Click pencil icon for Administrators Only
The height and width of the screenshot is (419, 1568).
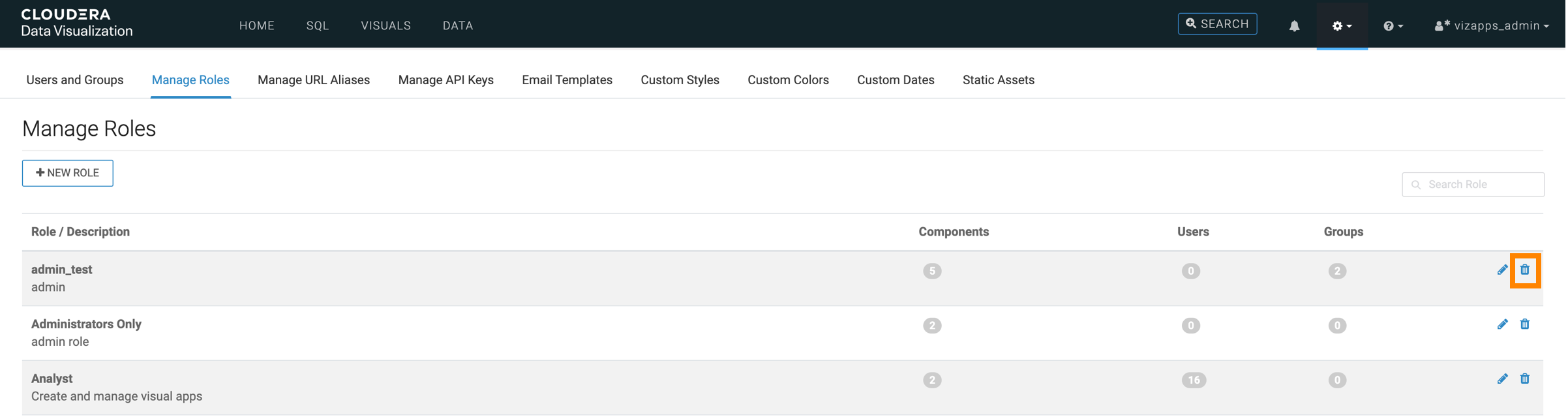[1502, 324]
